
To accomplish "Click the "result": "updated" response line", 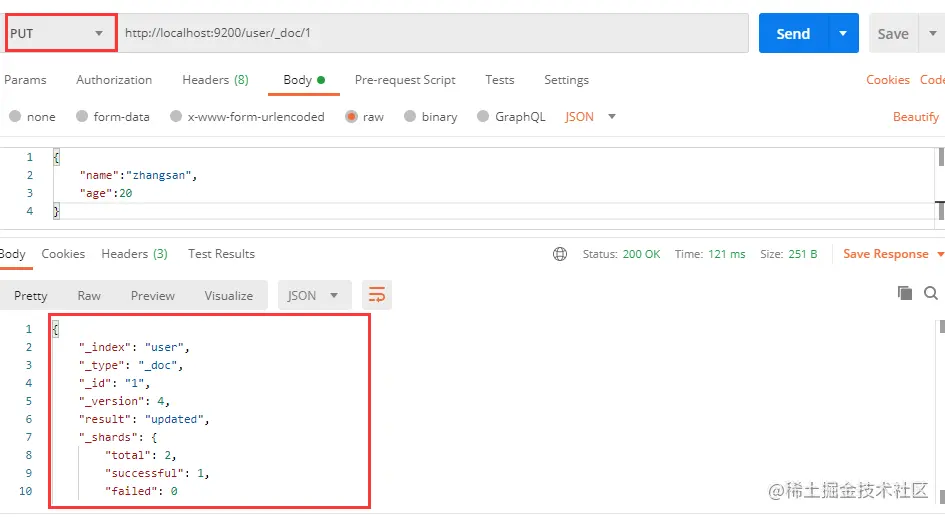I will click(x=143, y=419).
